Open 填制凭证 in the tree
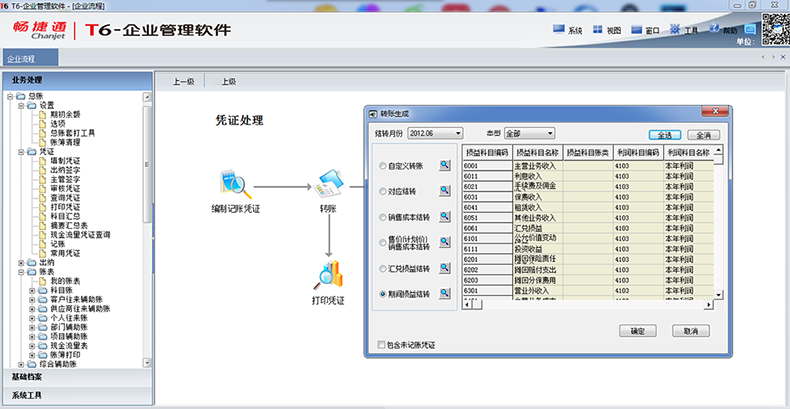Image resolution: width=790 pixels, height=409 pixels. (x=65, y=161)
